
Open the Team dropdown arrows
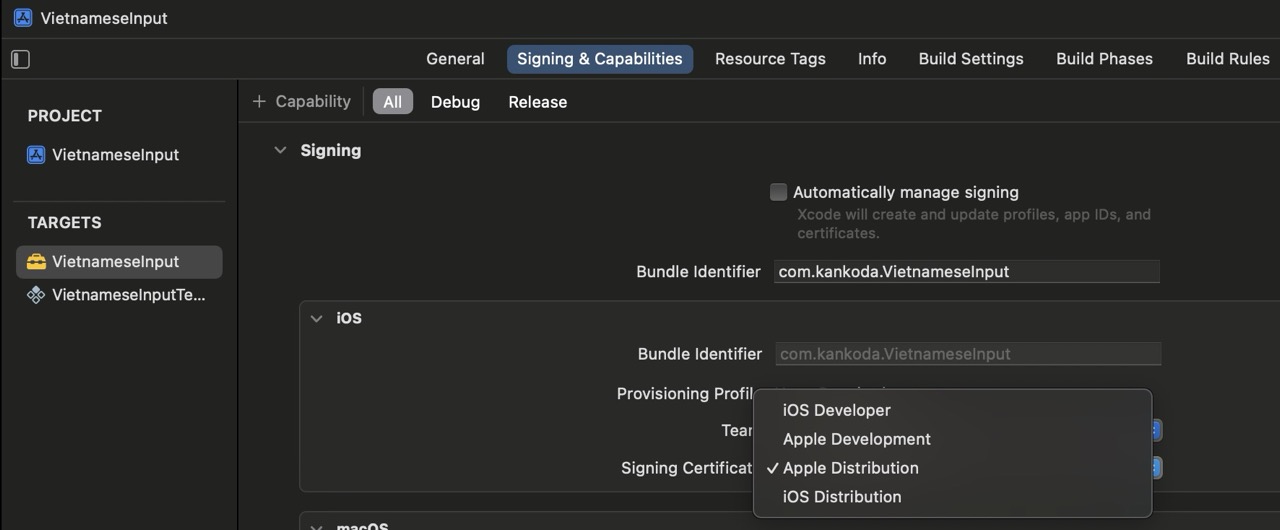[1155, 430]
